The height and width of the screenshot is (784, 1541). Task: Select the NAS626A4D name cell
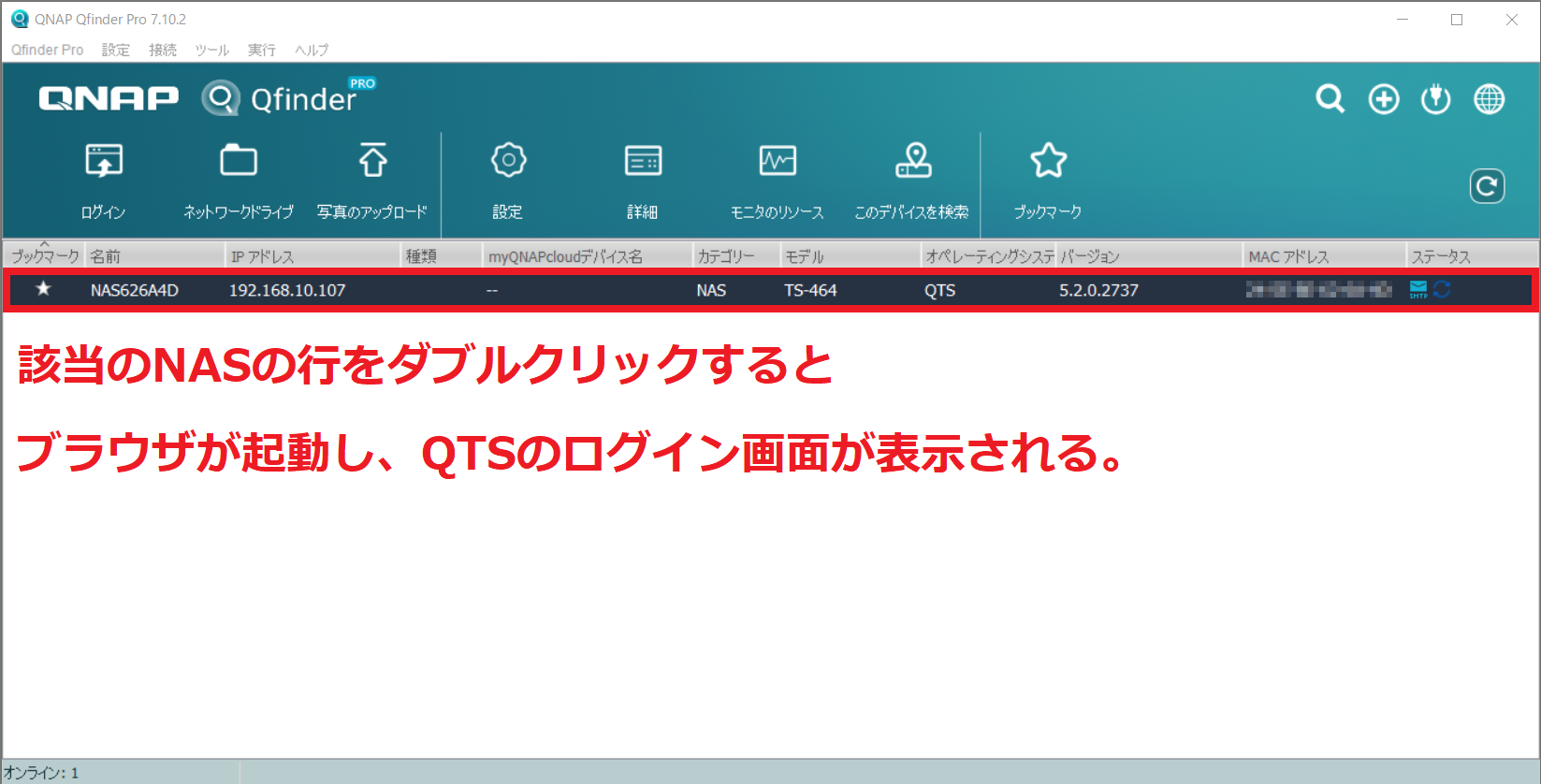pos(135,290)
